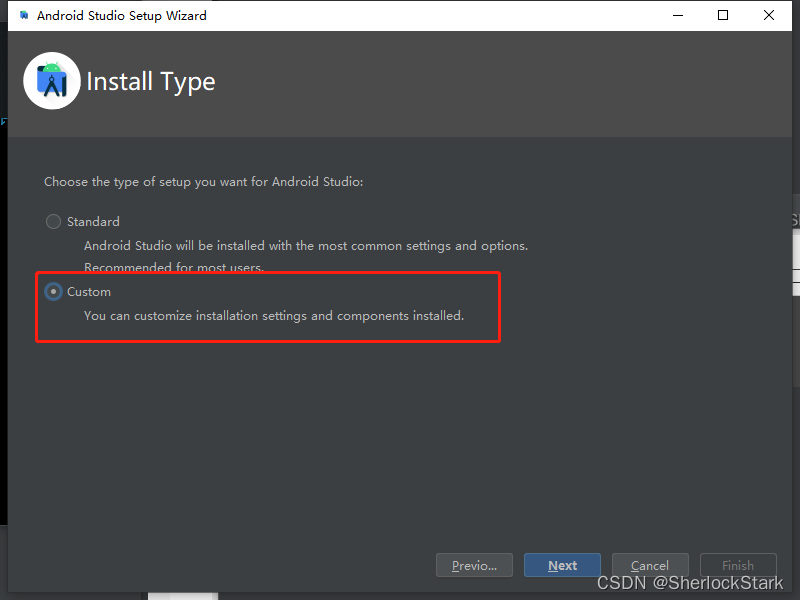Click the "Choose the type of setup" prompt text

[204, 182]
